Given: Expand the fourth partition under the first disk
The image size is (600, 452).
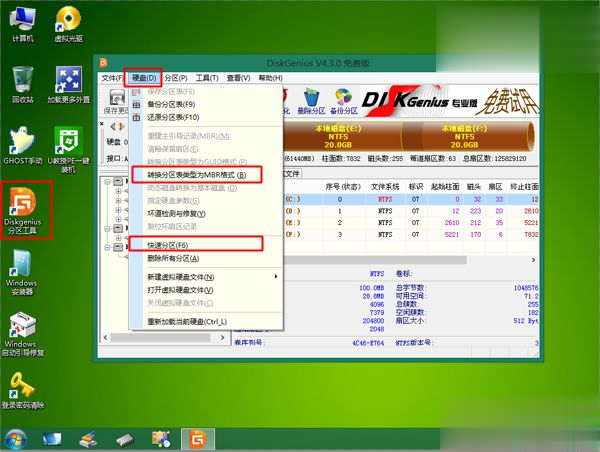Looking at the screenshot, I should [x=118, y=219].
